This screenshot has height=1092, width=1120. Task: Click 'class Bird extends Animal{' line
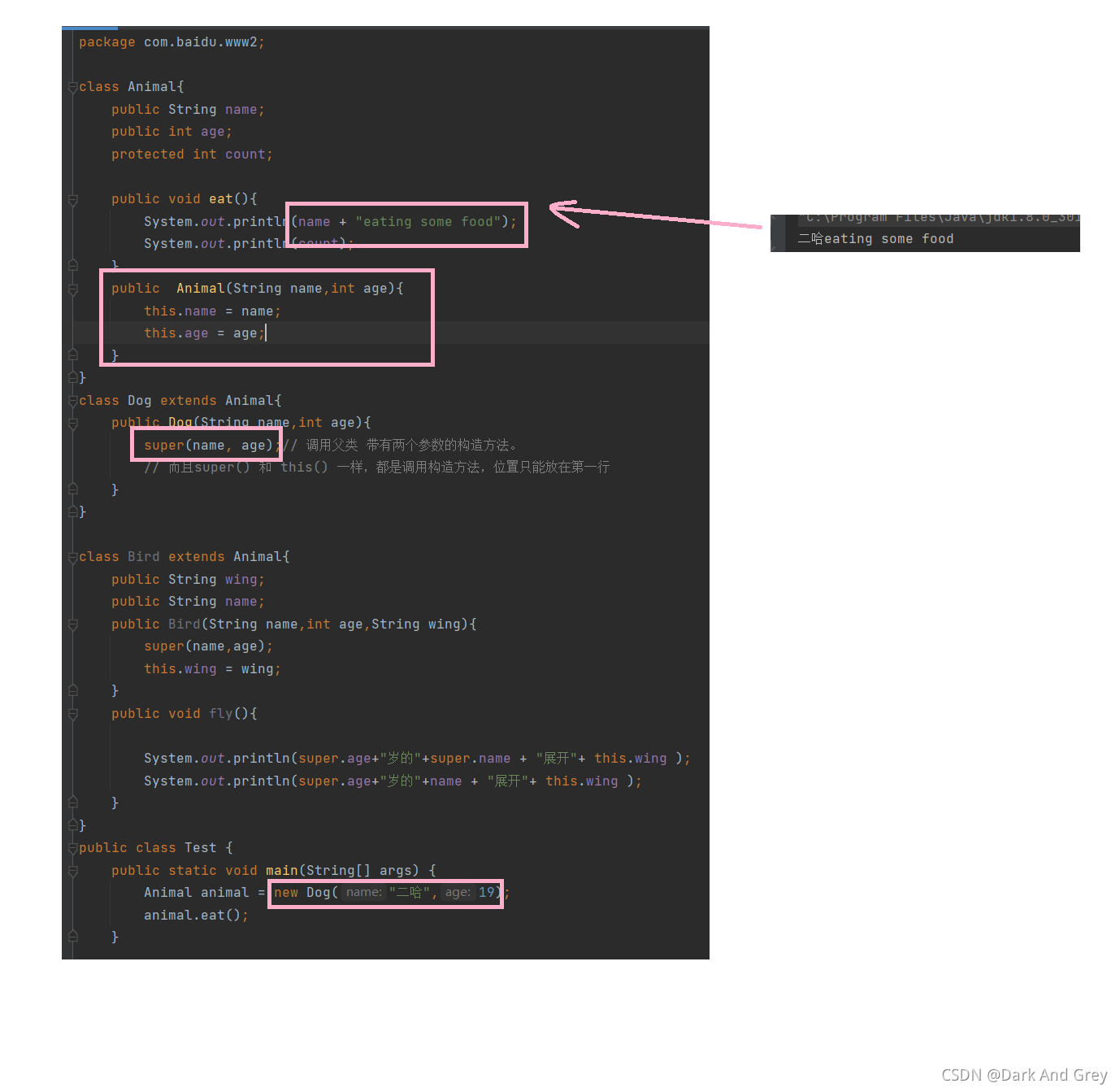184,557
